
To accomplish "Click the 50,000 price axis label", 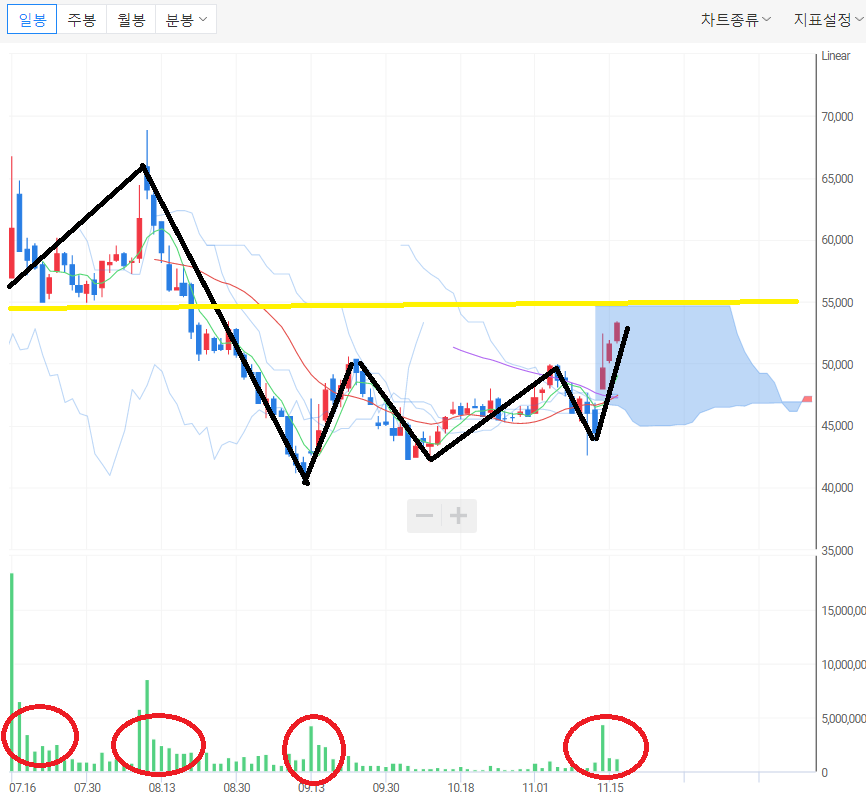I will click(837, 364).
